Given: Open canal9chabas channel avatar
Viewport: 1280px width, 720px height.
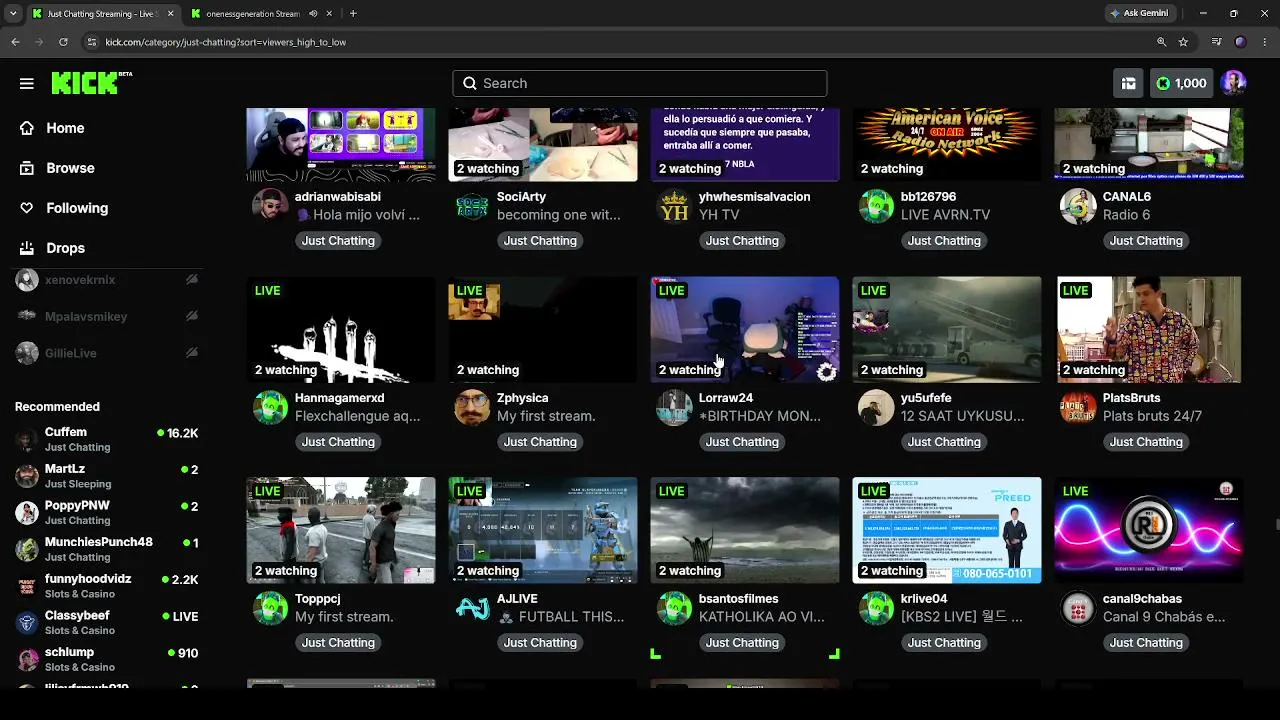Looking at the screenshot, I should point(1078,608).
